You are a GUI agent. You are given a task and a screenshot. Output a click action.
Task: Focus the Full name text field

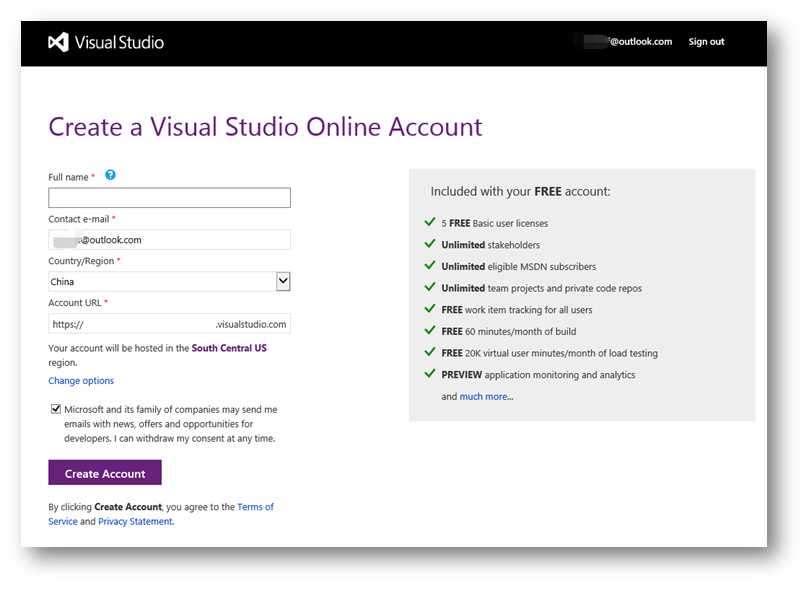pyautogui.click(x=169, y=198)
